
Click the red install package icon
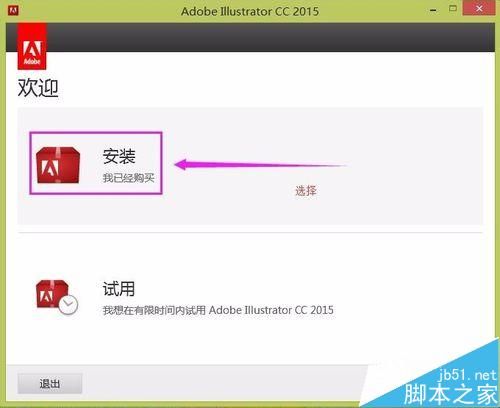(58, 164)
